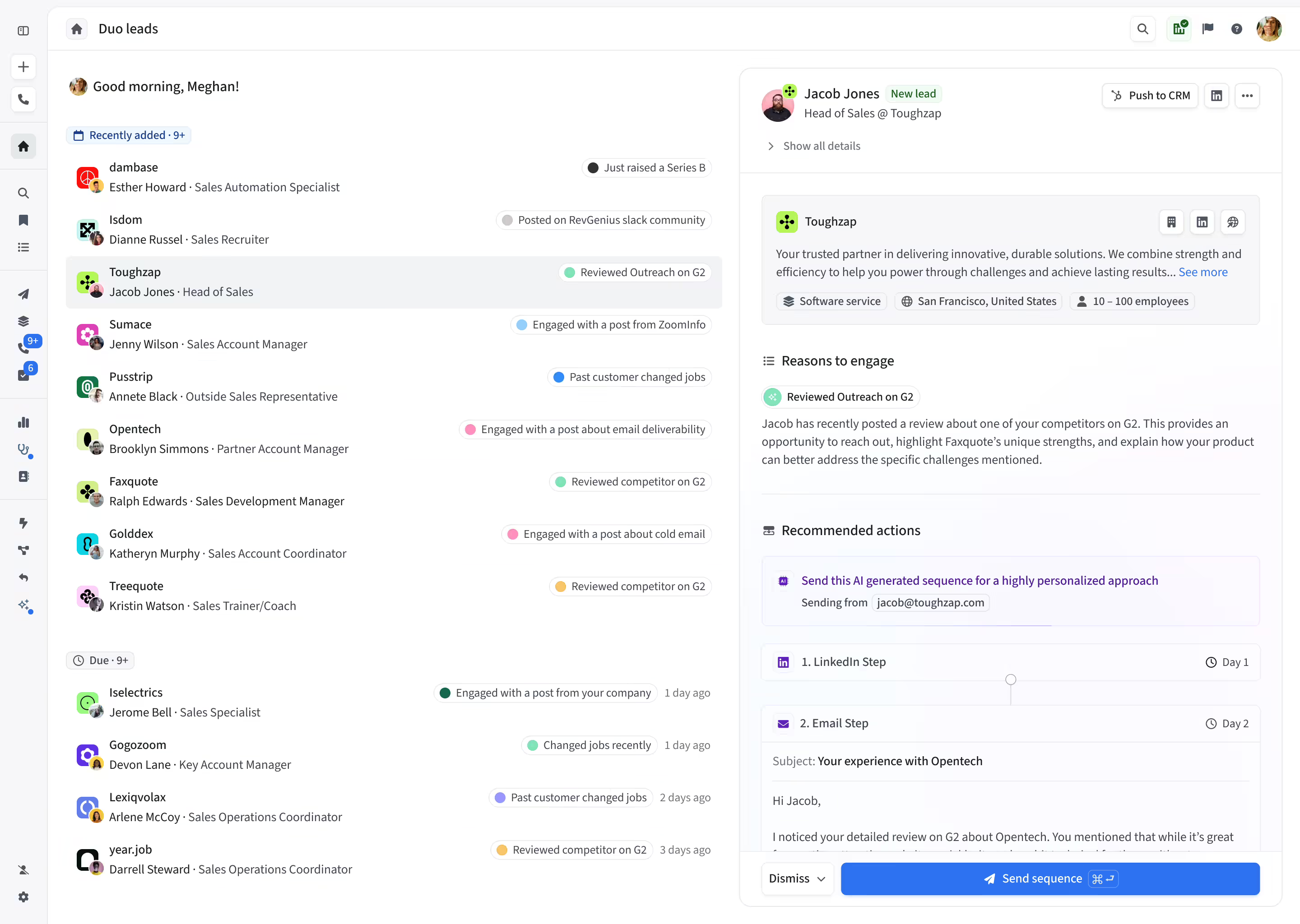Click the flag icon in the top bar
The width and height of the screenshot is (1300, 924).
tap(1208, 28)
